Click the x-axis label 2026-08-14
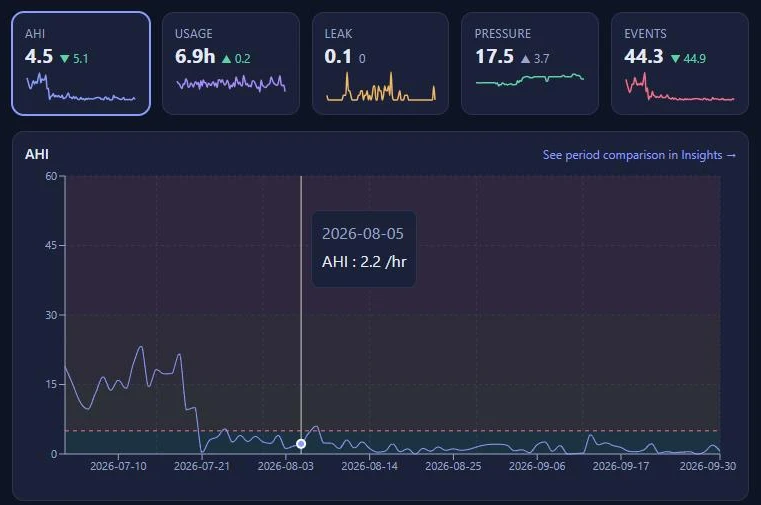 coord(369,466)
